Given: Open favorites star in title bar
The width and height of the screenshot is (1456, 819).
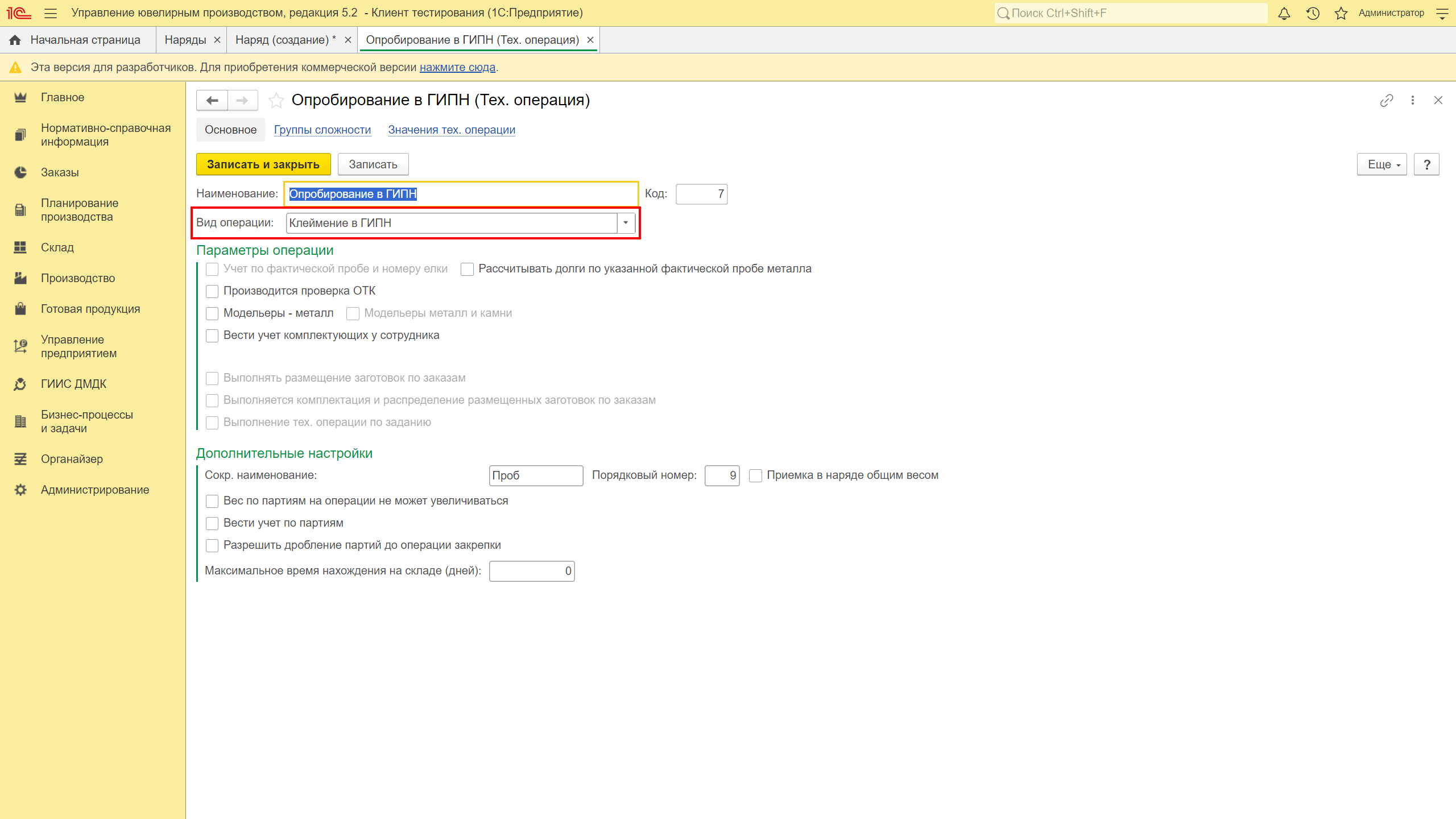Looking at the screenshot, I should pyautogui.click(x=1341, y=13).
